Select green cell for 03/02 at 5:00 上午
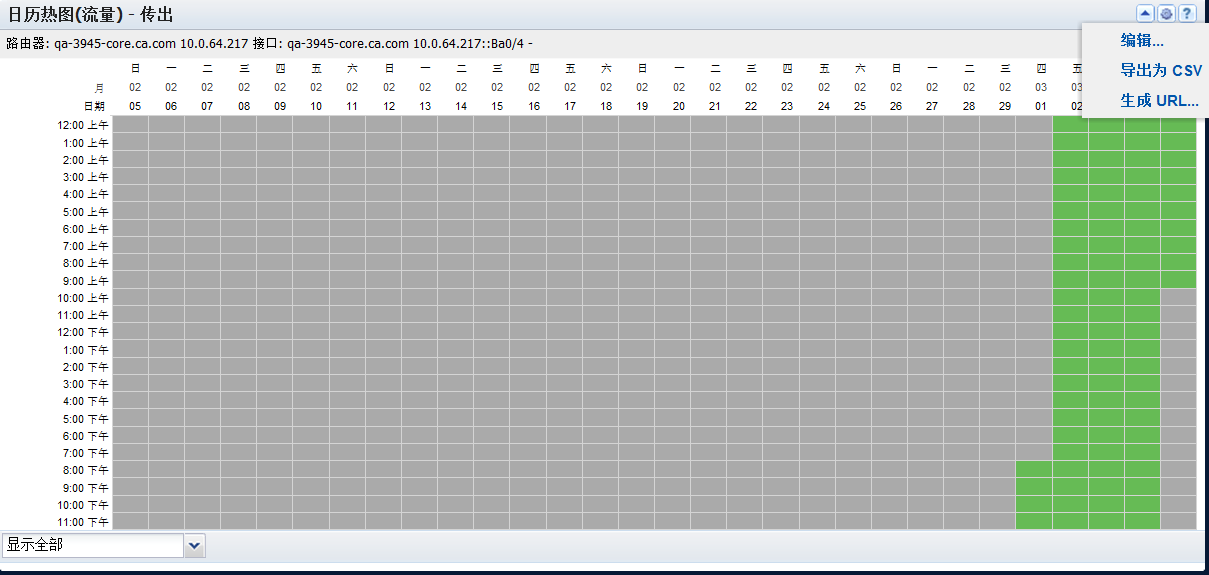 (1070, 211)
